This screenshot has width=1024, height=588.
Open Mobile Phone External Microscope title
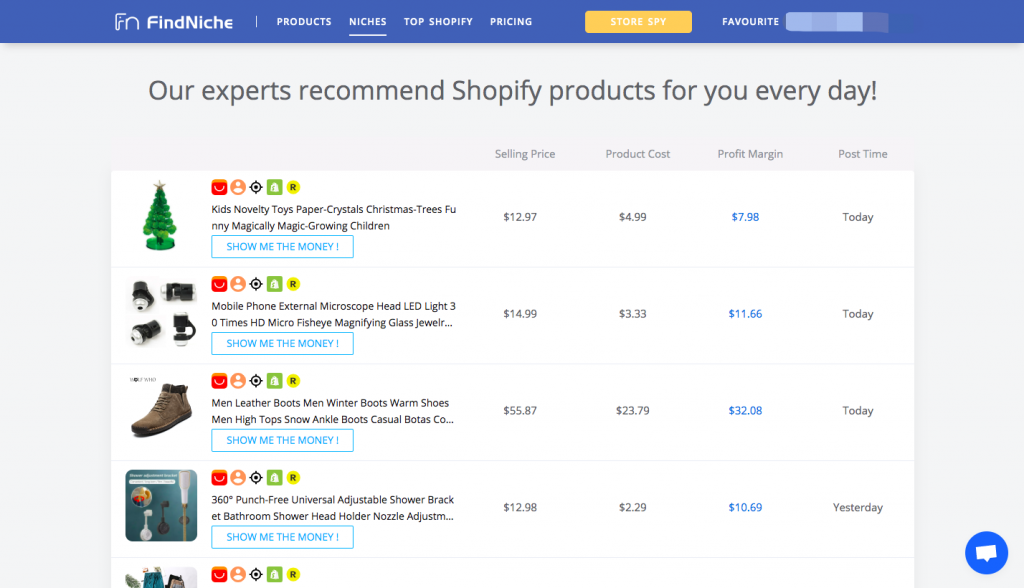[334, 314]
